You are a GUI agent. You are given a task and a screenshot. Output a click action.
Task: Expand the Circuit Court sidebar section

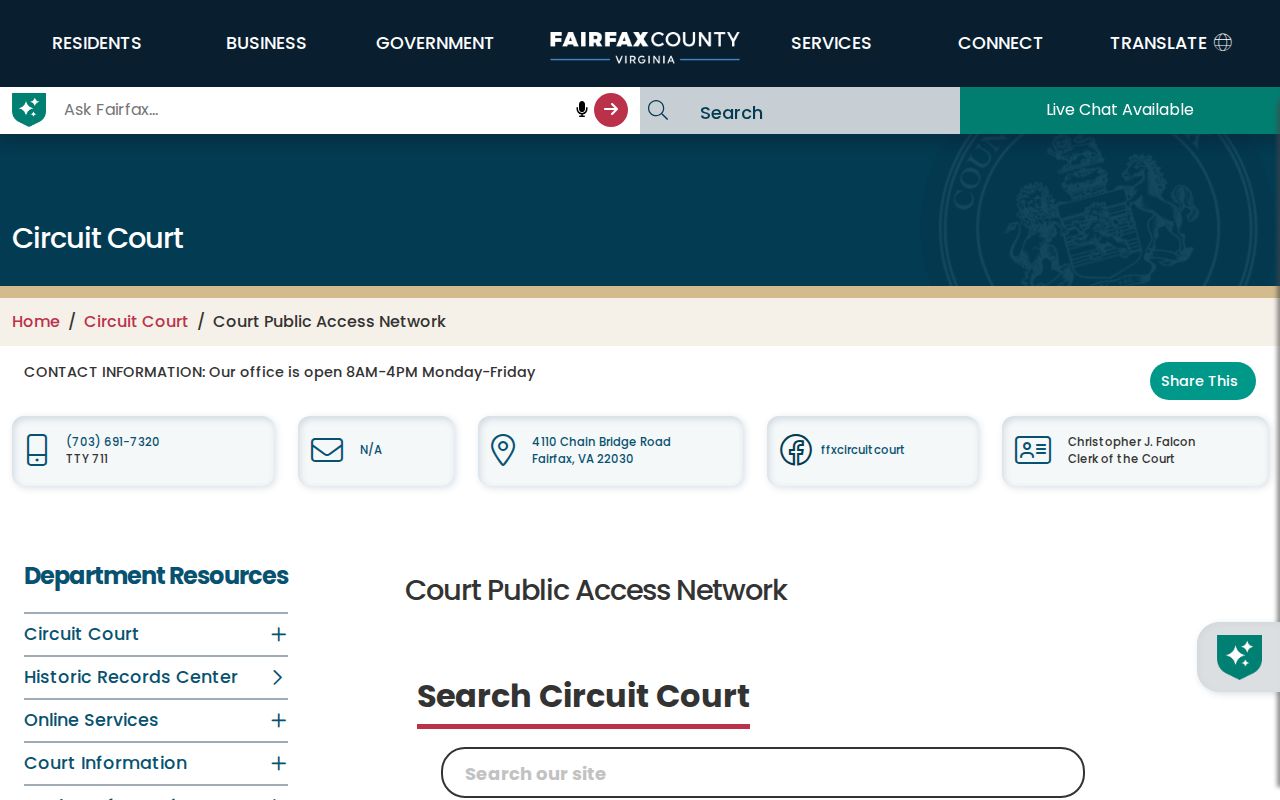coord(279,634)
